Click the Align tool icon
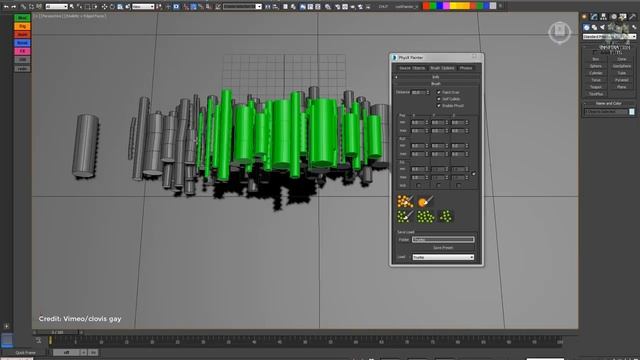 (x=276, y=7)
